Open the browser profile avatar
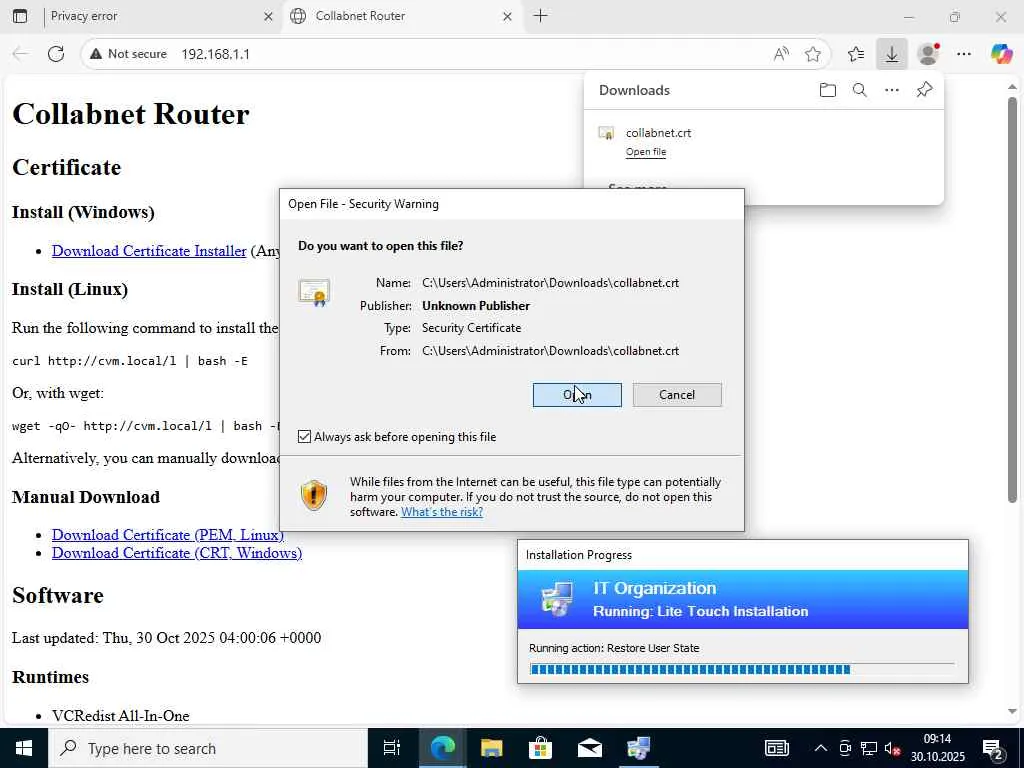 pyautogui.click(x=928, y=54)
